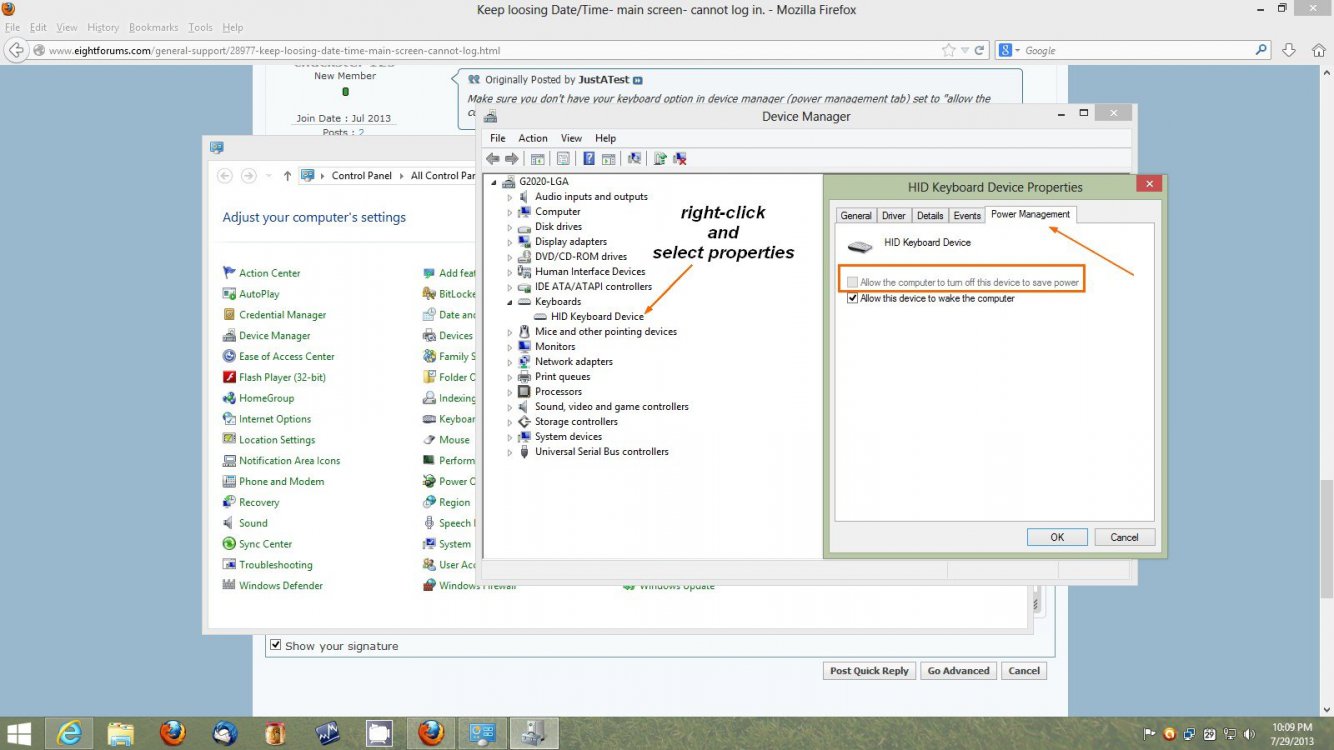Click the blue Help icon in Device Manager toolbar
1334x750 pixels.
tap(589, 158)
